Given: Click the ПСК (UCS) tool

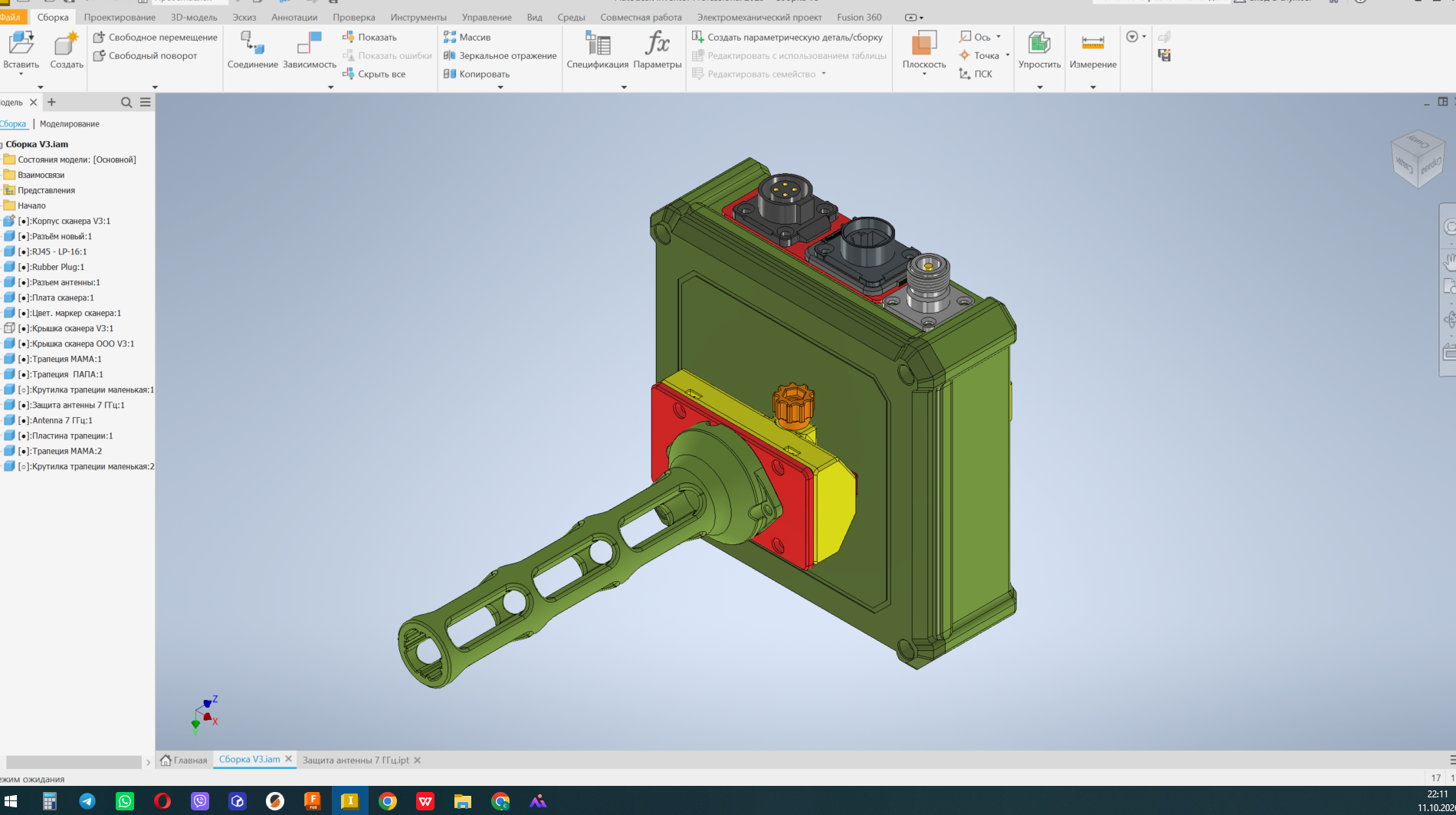Looking at the screenshot, I should [976, 74].
